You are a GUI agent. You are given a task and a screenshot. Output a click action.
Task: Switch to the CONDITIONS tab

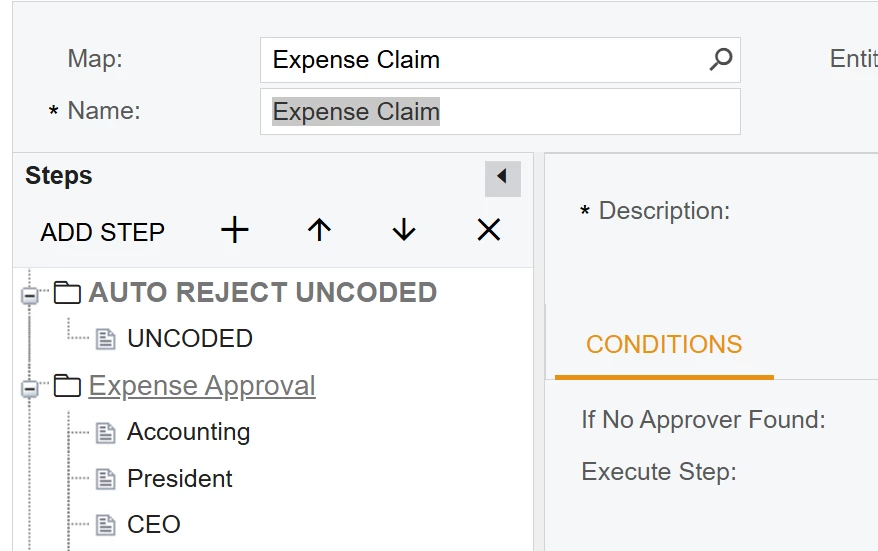(664, 345)
